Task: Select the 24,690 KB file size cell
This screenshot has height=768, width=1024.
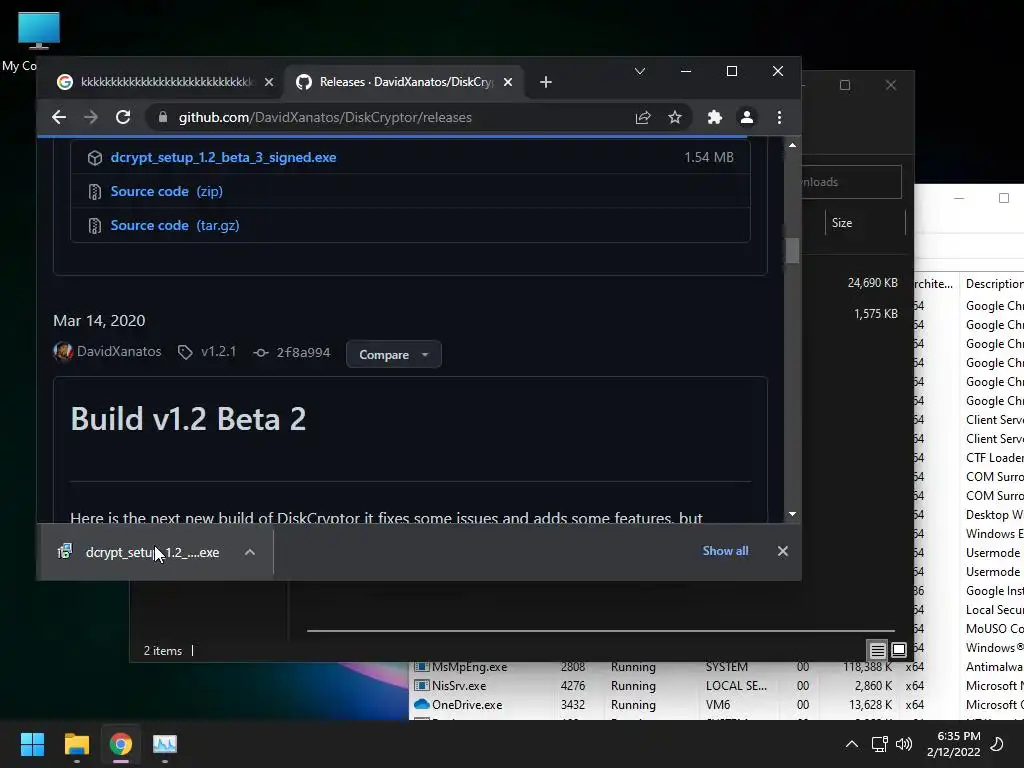Action: (x=872, y=283)
